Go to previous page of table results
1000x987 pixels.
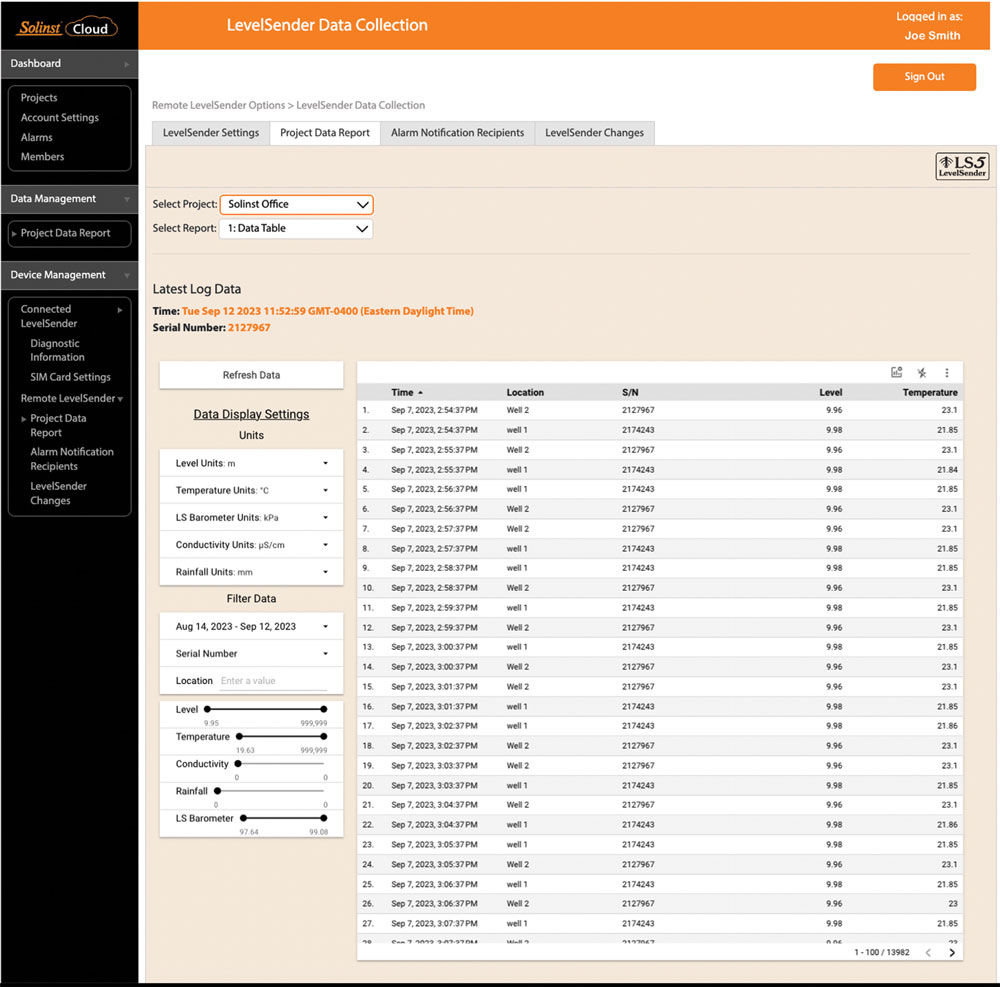pos(928,953)
